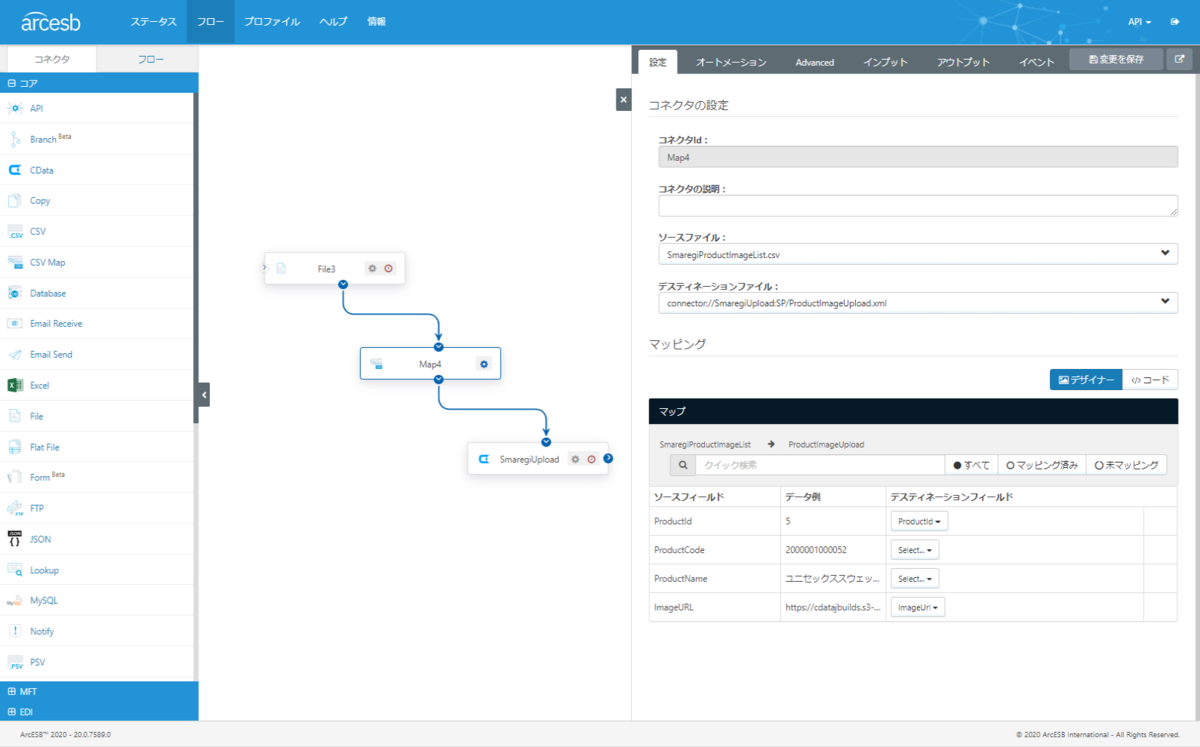Screen dimensions: 1200x747
Task: Choose the JSON connector icon
Action: 15,539
